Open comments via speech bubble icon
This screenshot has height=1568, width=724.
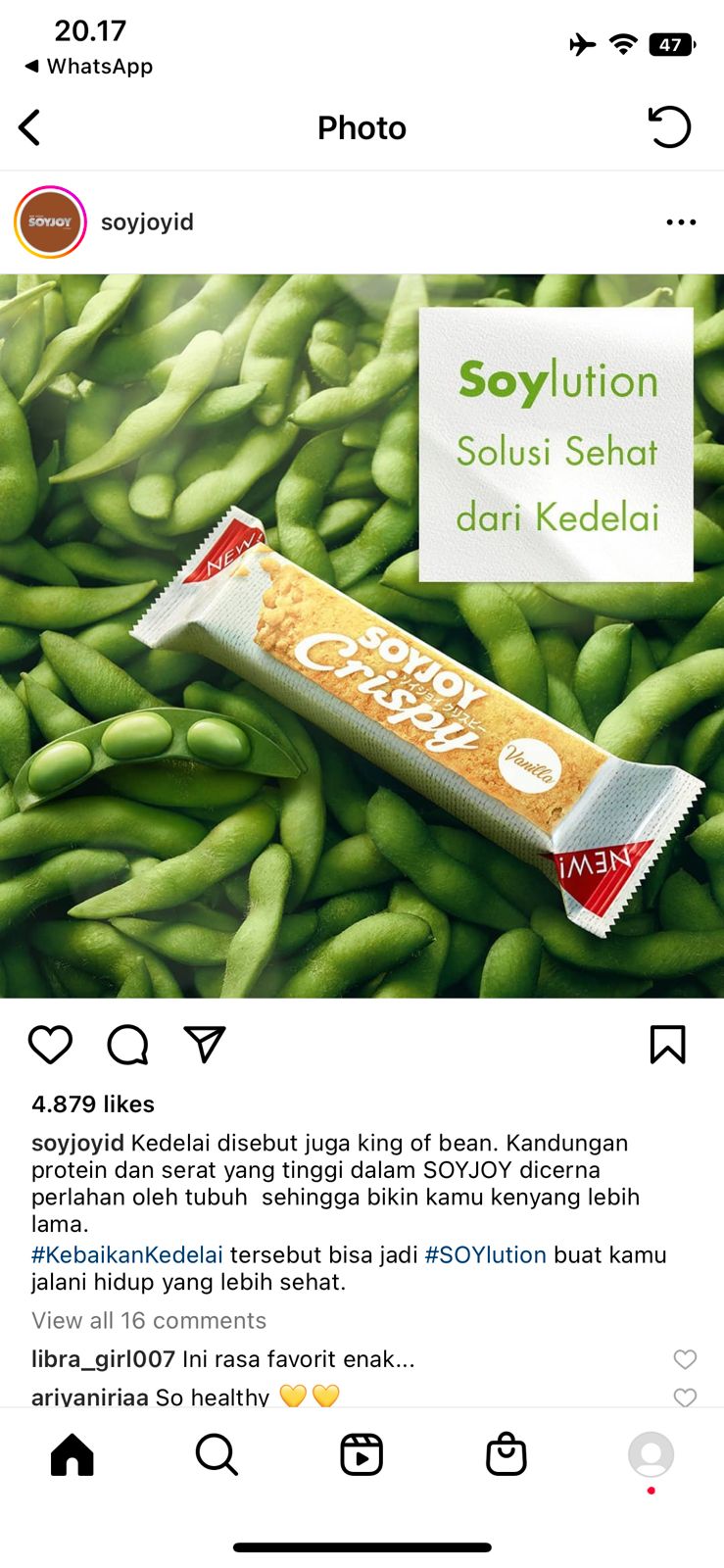coord(127,1045)
